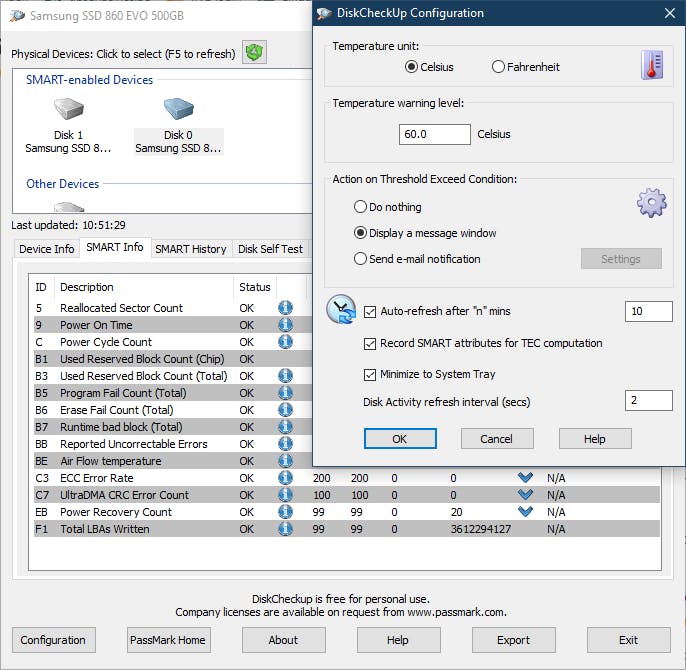Click Cancel in the configuration dialog
686x670 pixels.
pos(497,438)
